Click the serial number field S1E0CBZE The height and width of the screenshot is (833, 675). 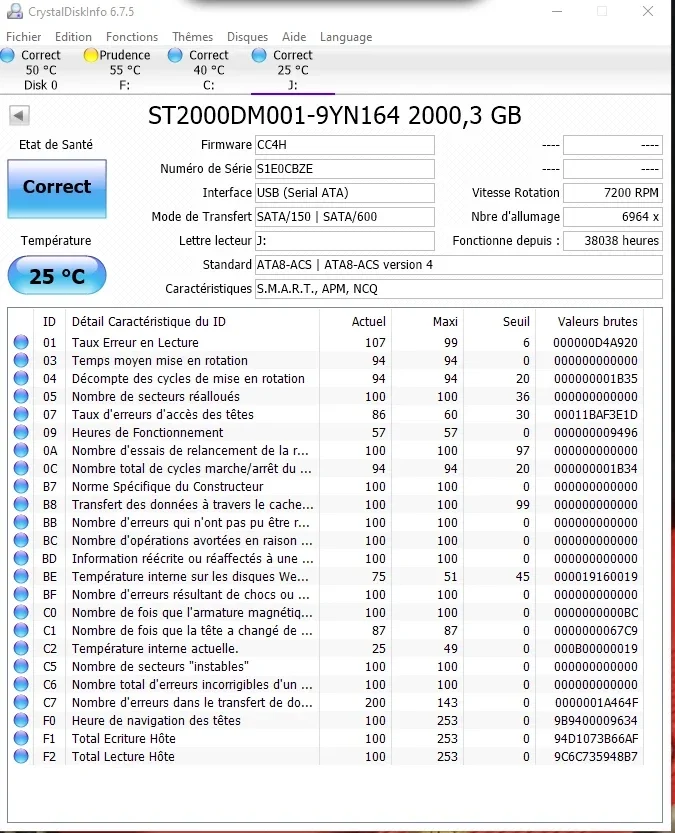pos(345,169)
